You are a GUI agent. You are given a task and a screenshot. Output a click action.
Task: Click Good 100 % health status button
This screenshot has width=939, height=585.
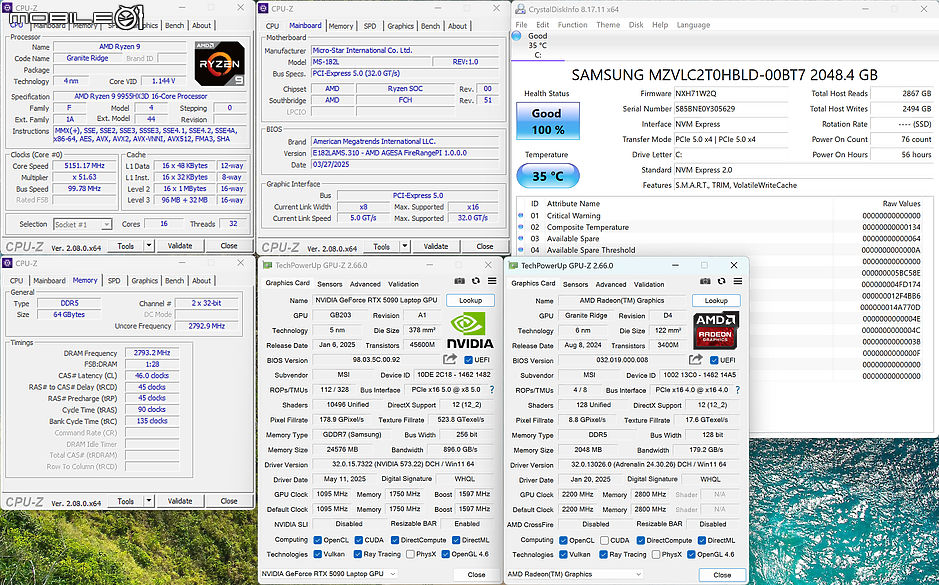pyautogui.click(x=547, y=121)
